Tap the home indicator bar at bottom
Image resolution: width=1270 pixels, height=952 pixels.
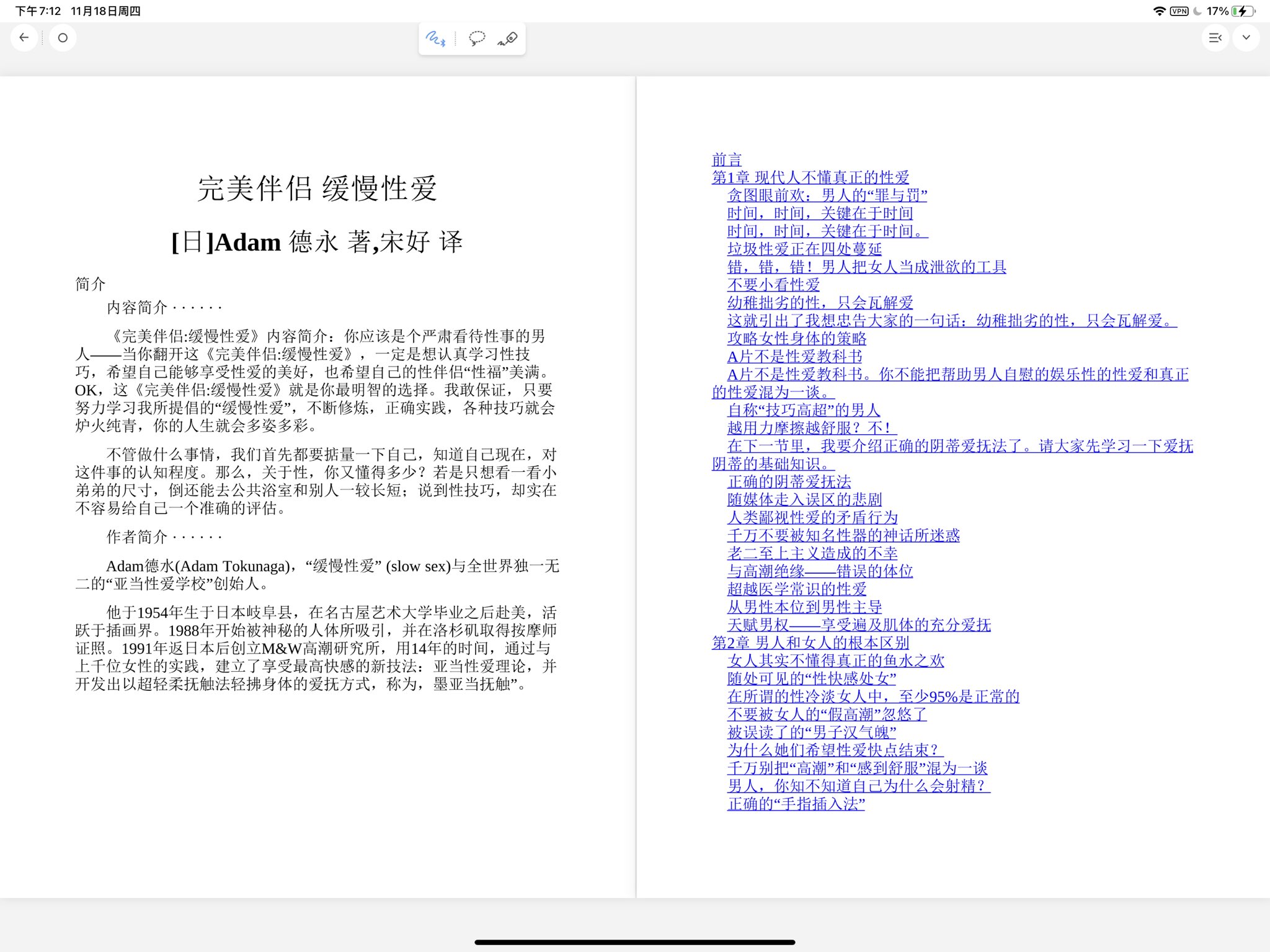[634, 942]
